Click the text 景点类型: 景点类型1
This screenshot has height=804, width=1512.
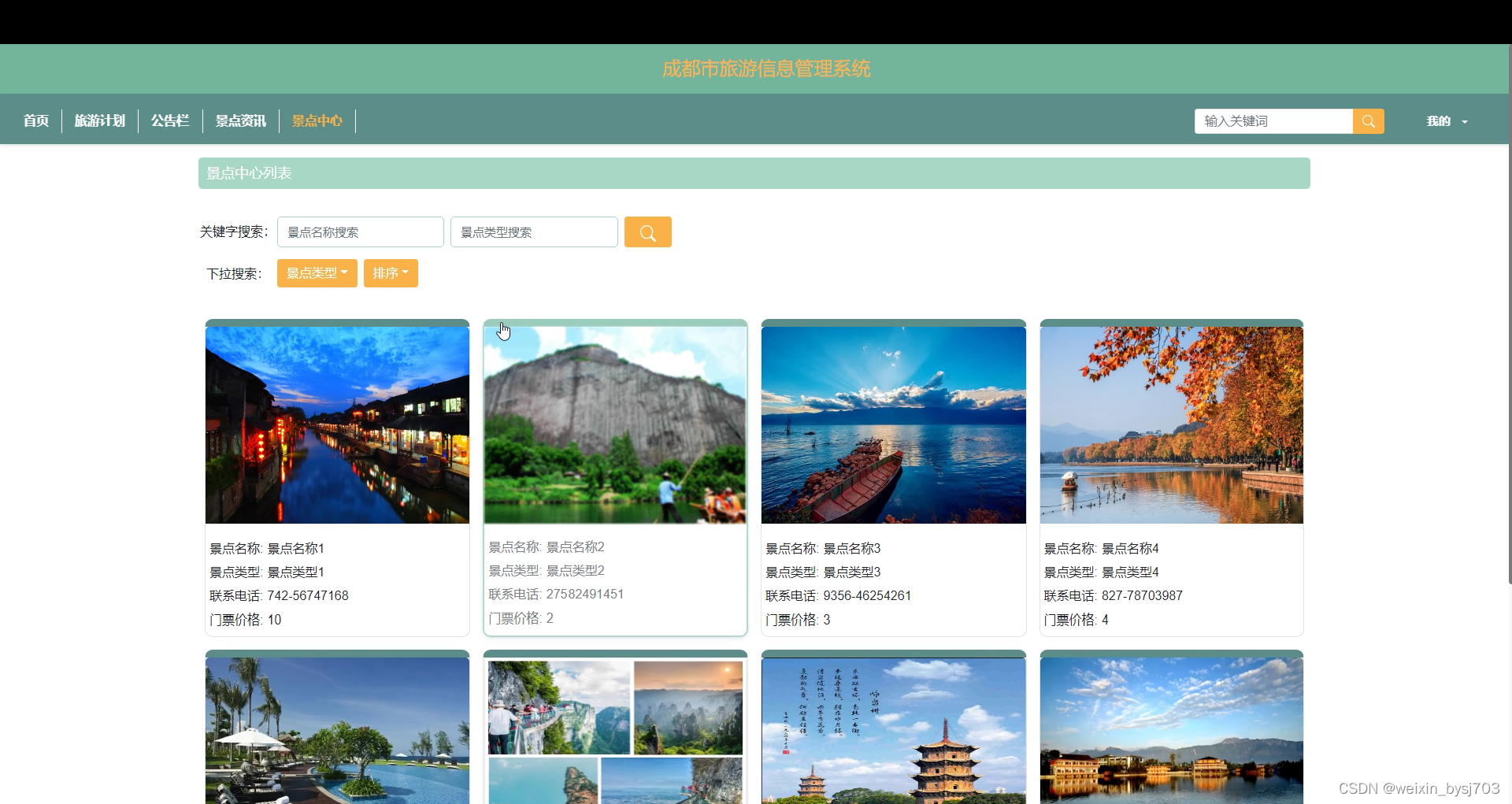267,572
